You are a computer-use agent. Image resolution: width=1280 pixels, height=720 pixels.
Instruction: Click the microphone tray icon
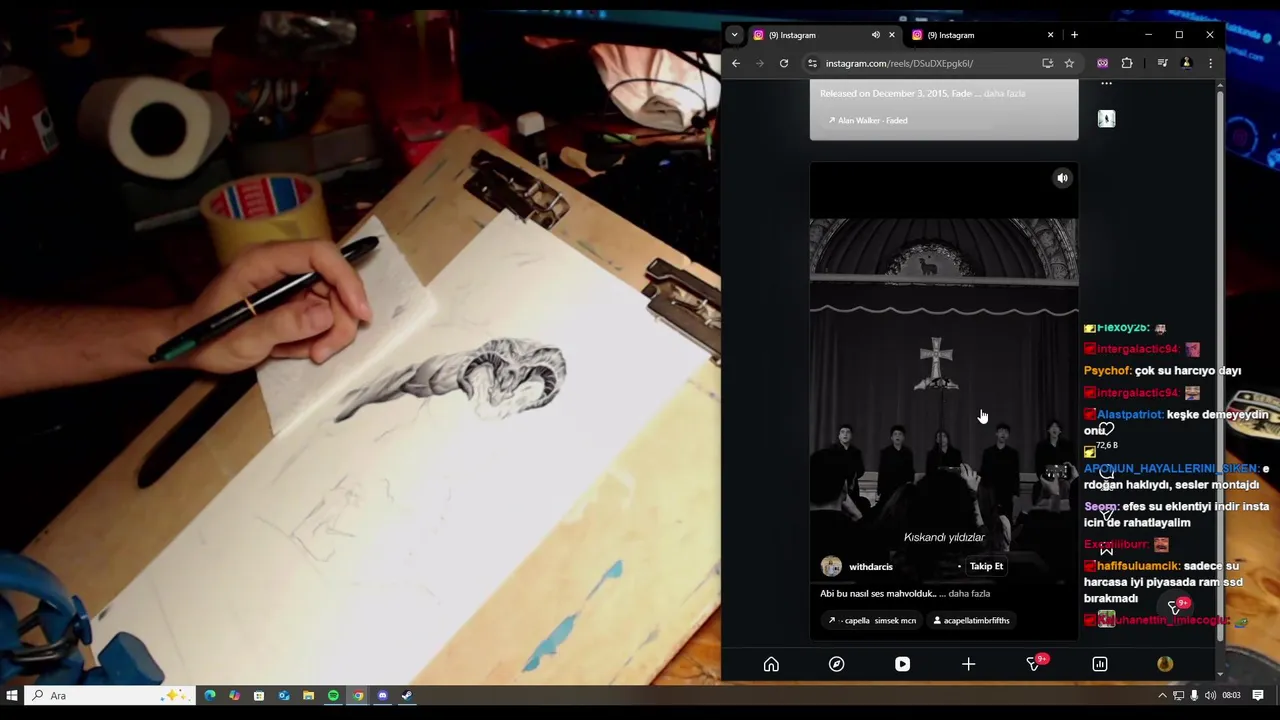(x=1194, y=695)
